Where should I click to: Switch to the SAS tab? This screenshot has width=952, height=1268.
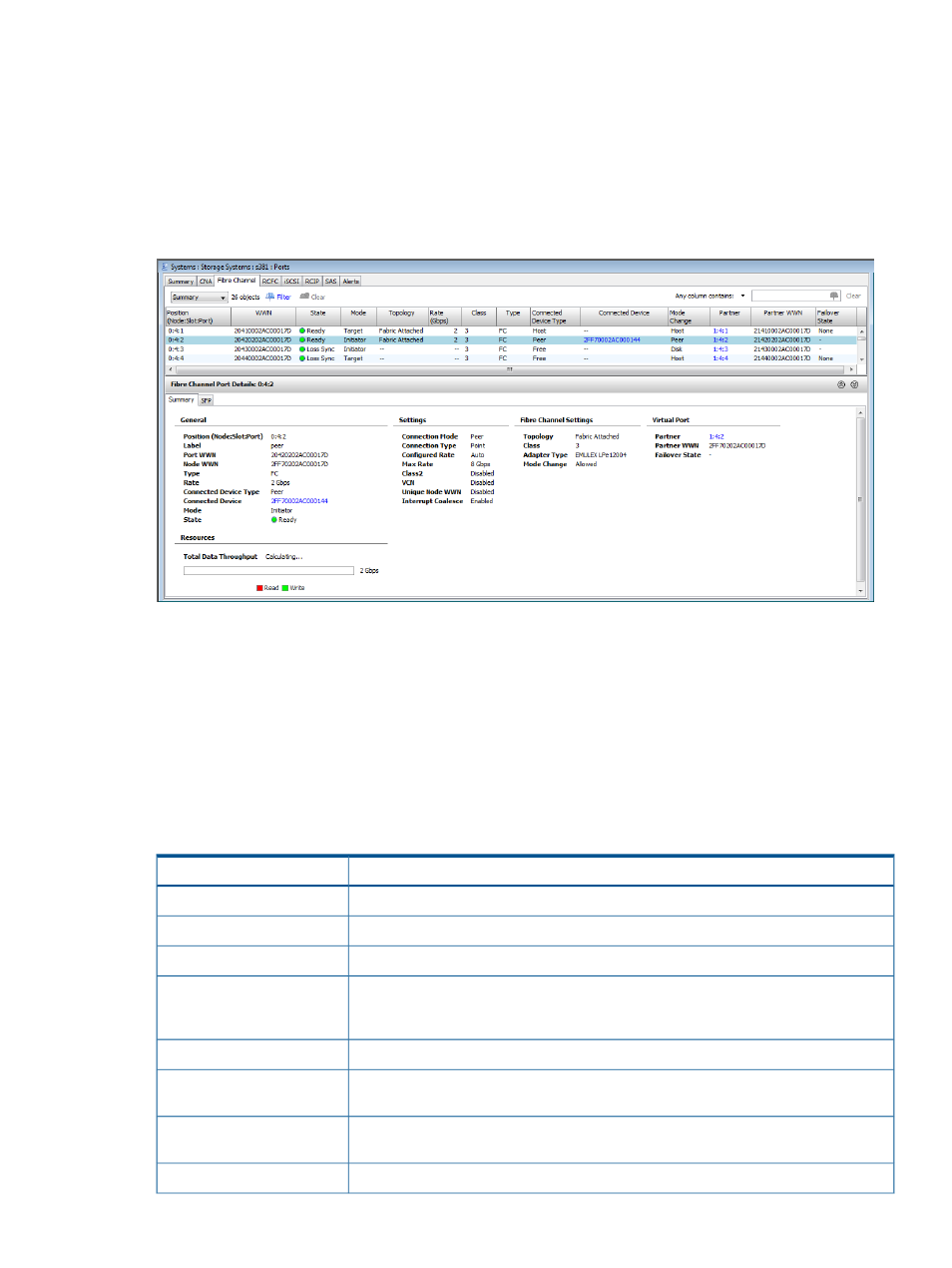pyautogui.click(x=331, y=282)
